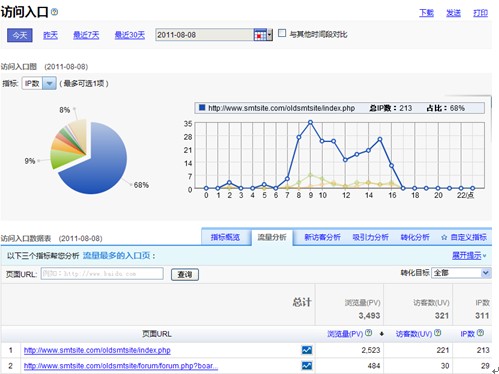The width and height of the screenshot is (499, 374).
Task: Click the chart peak point at hour 9
Action: click(x=310, y=123)
